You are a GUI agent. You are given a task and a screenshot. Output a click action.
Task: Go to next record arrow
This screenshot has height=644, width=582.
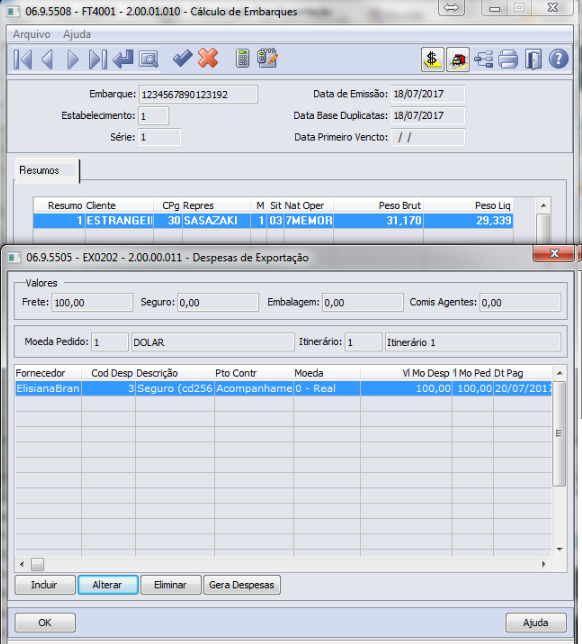(72, 59)
